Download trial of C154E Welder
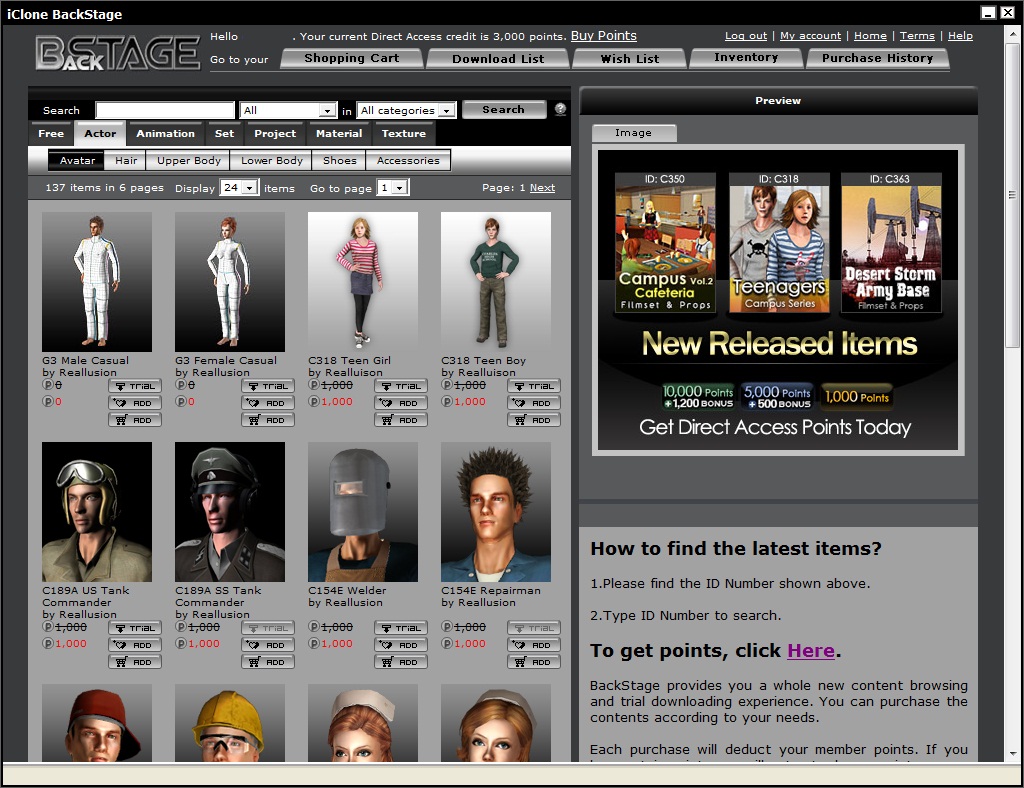This screenshot has width=1024, height=788. (x=401, y=628)
